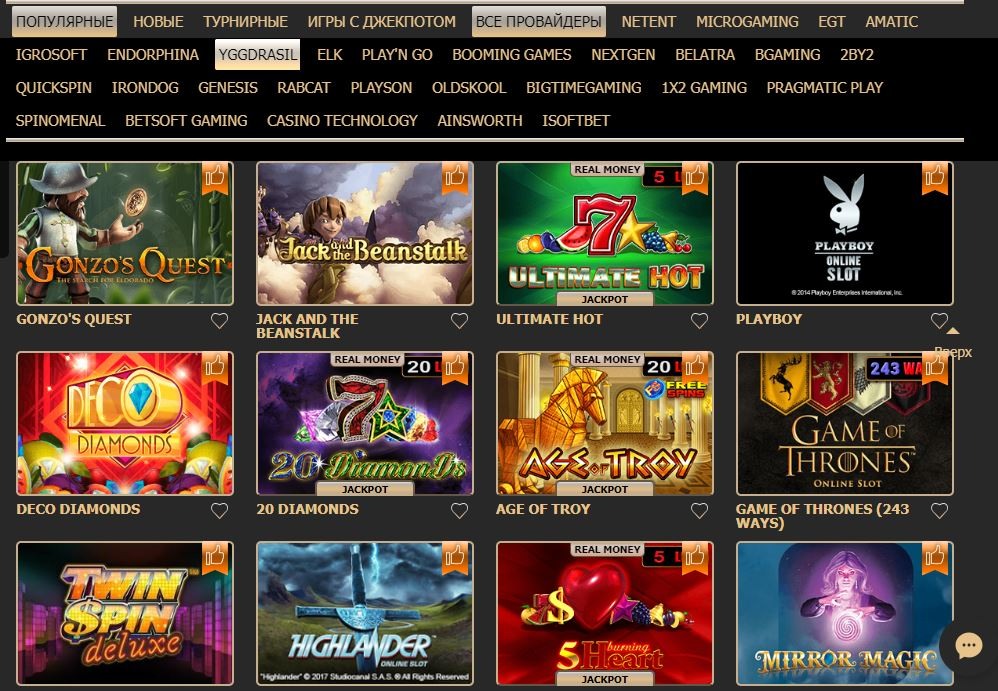Launch Mirror Magic game thumbnail
The height and width of the screenshot is (691, 998).
845,613
